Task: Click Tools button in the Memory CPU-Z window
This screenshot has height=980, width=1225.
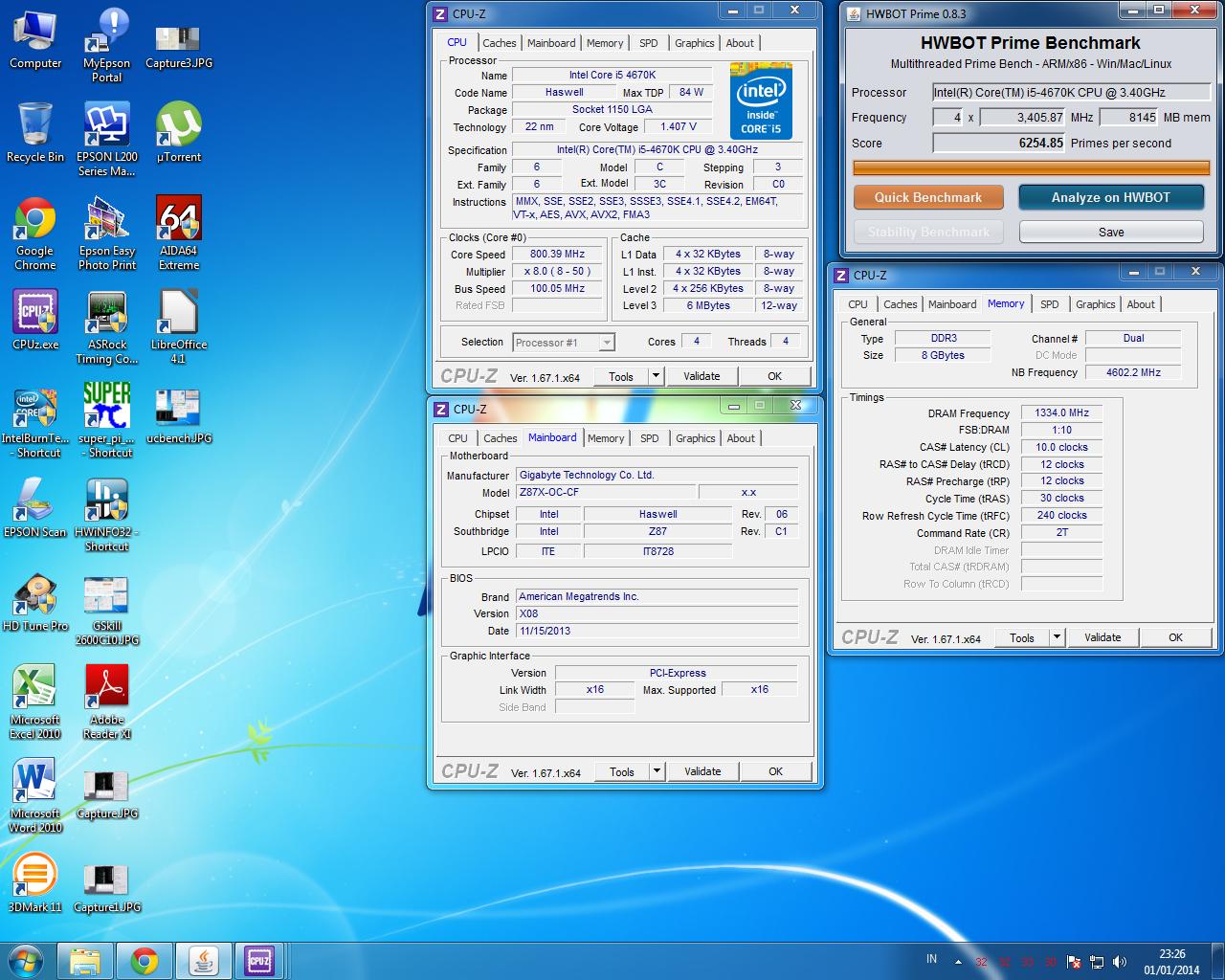Action: point(1022,637)
